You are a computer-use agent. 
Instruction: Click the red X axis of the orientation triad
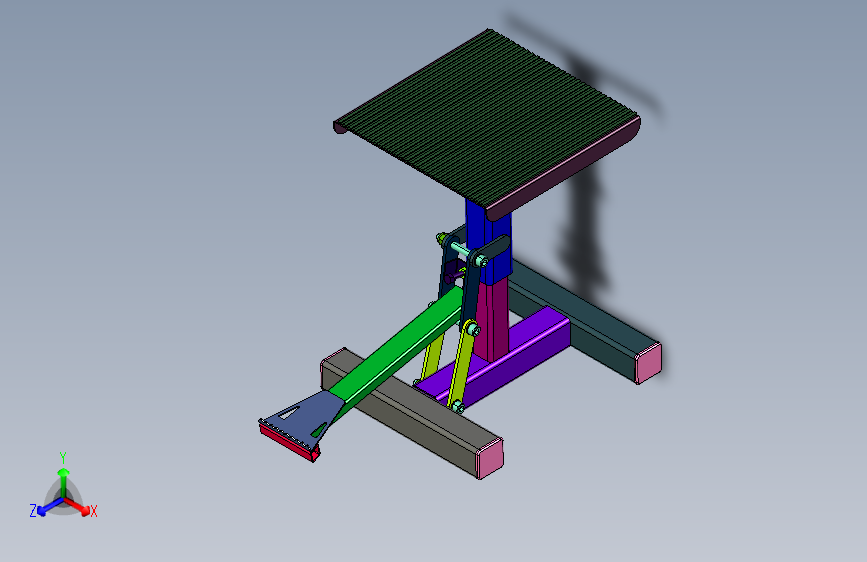click(77, 506)
